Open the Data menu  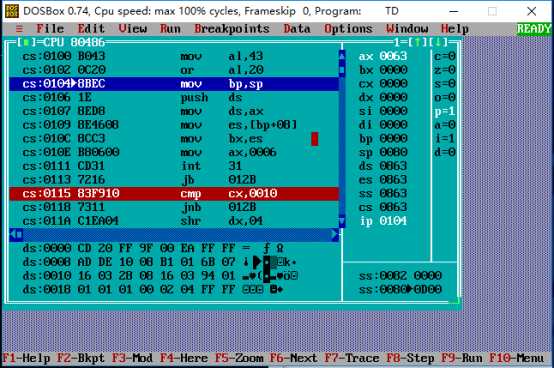pos(297,29)
